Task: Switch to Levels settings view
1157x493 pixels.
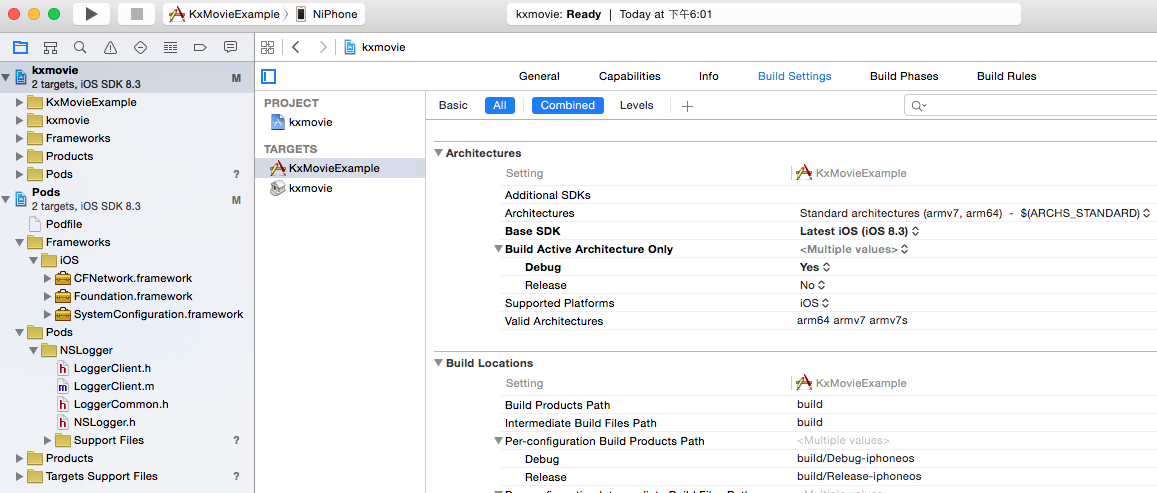Action: pyautogui.click(x=637, y=106)
